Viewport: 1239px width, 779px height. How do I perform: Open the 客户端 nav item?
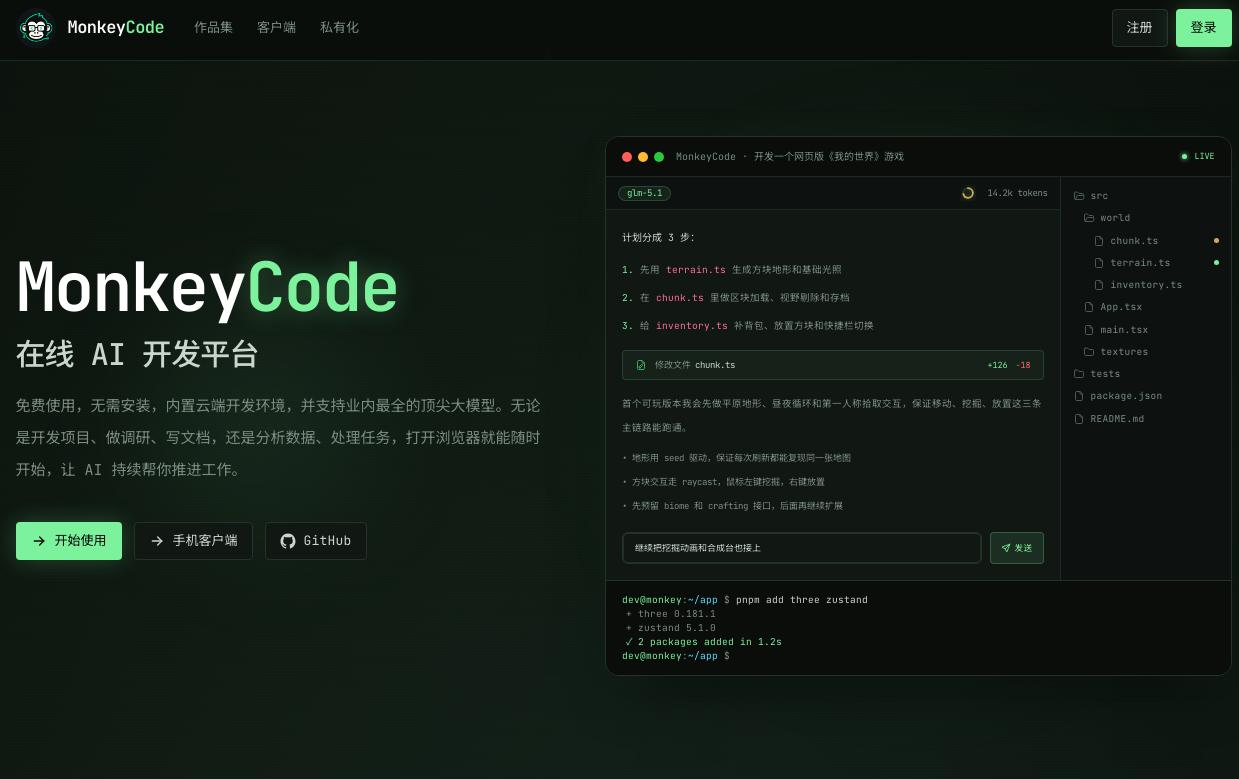click(x=276, y=28)
